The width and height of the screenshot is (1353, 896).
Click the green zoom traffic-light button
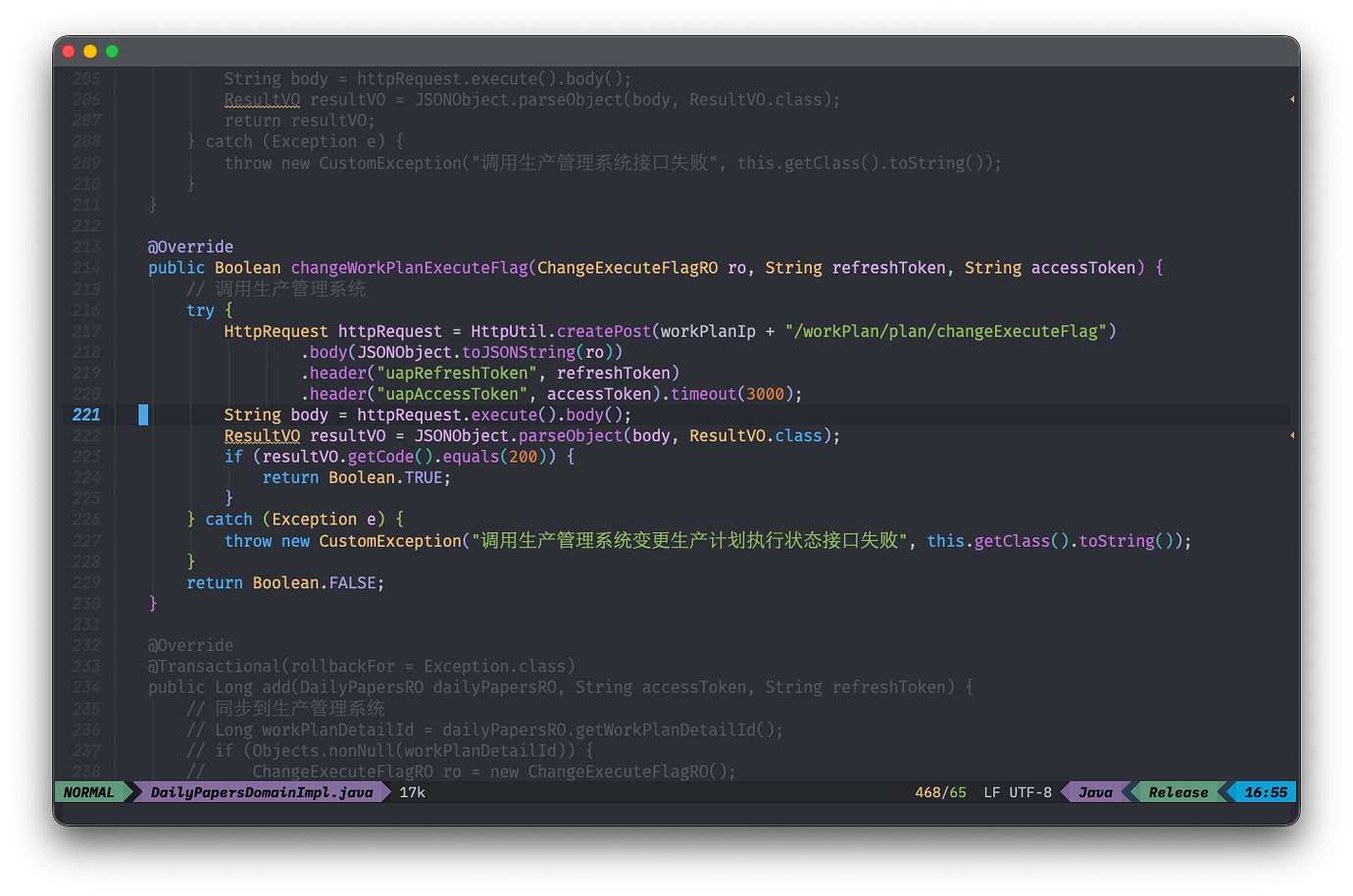pyautogui.click(x=111, y=50)
